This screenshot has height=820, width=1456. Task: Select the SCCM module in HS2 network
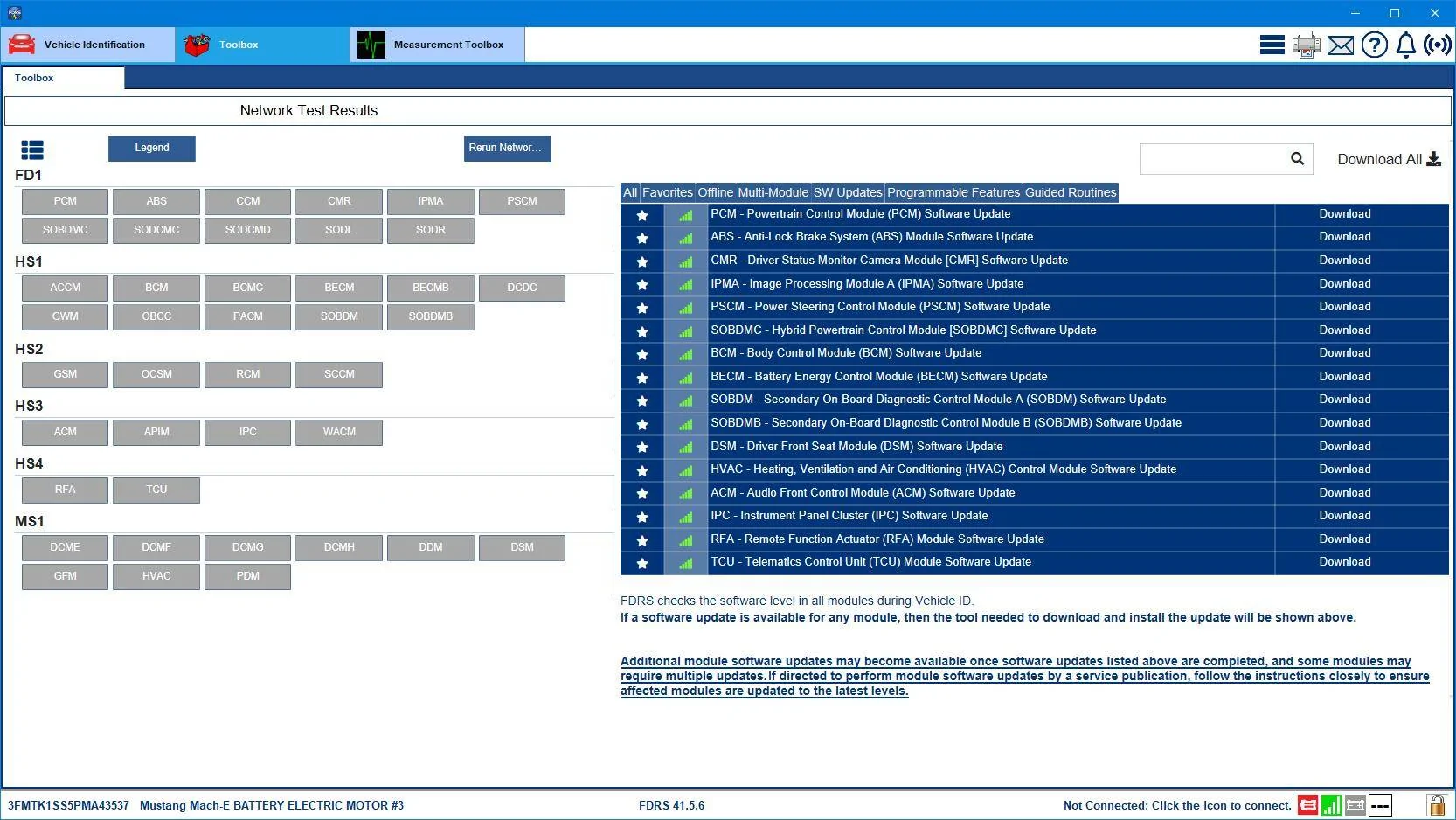[339, 374]
